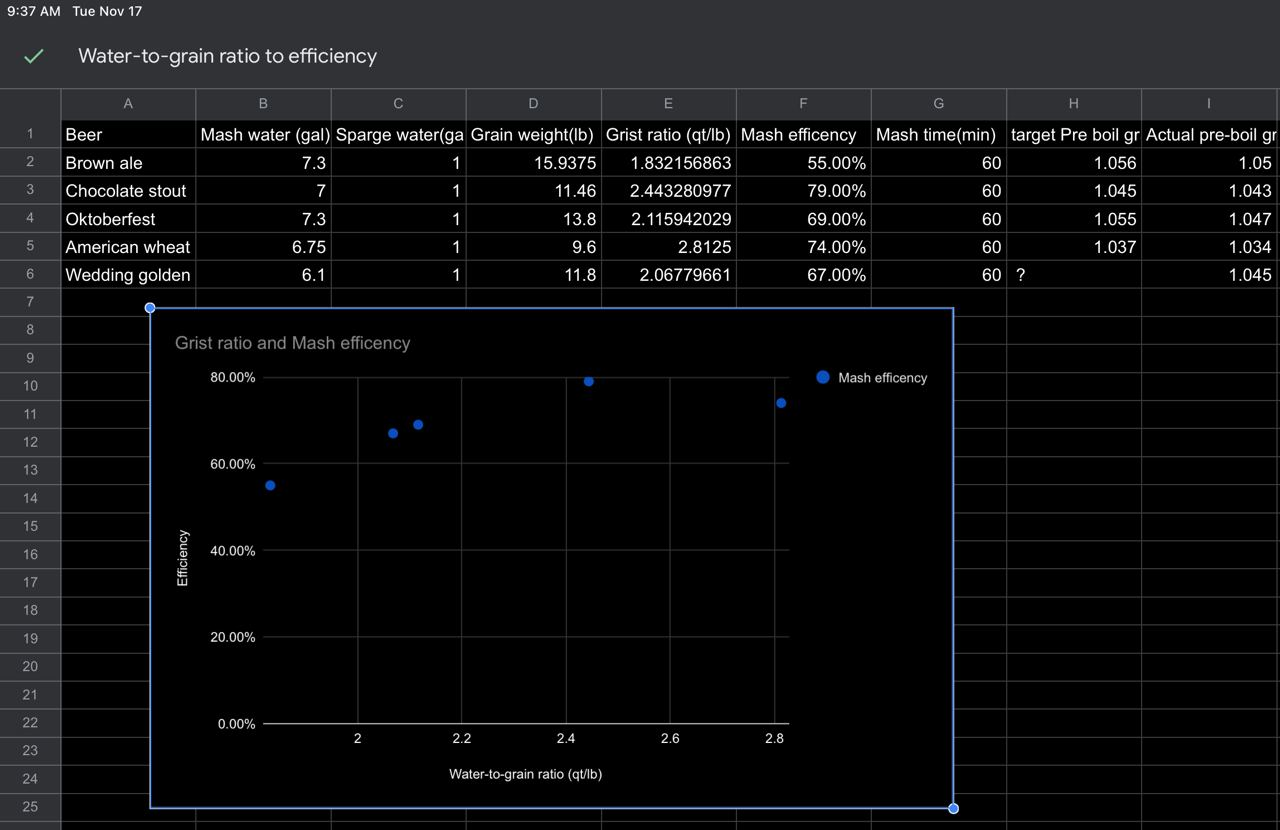Click the 'target Pre boil gr' header cell
Screen dimensions: 1280x830
tap(1073, 134)
